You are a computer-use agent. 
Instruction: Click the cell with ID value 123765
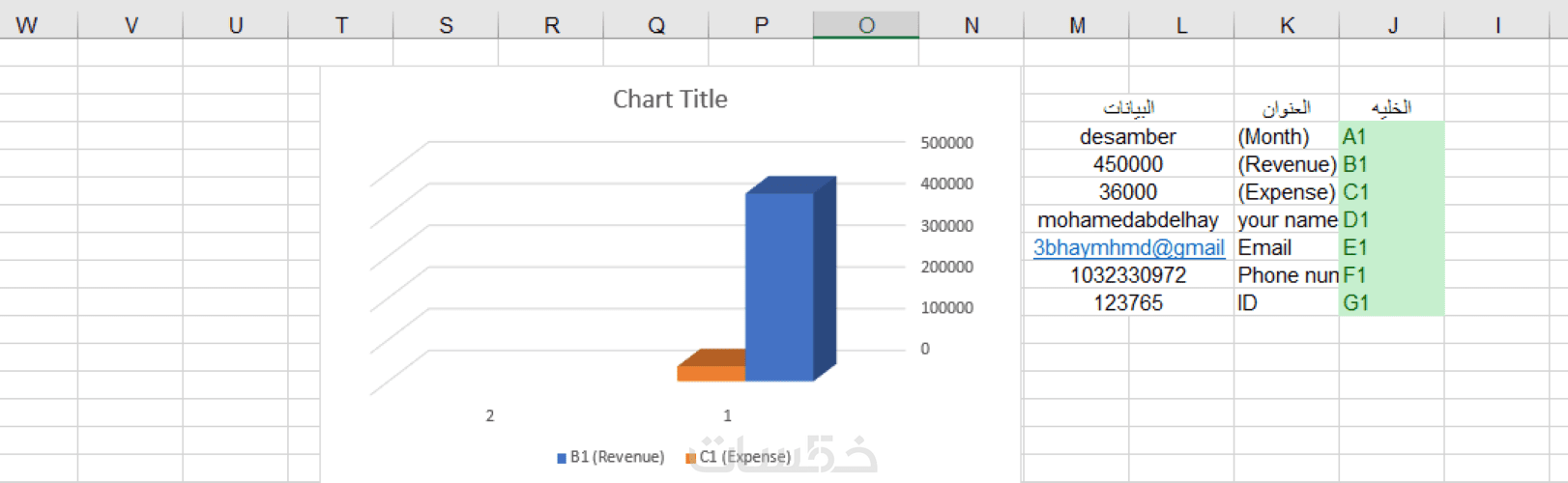(1128, 303)
